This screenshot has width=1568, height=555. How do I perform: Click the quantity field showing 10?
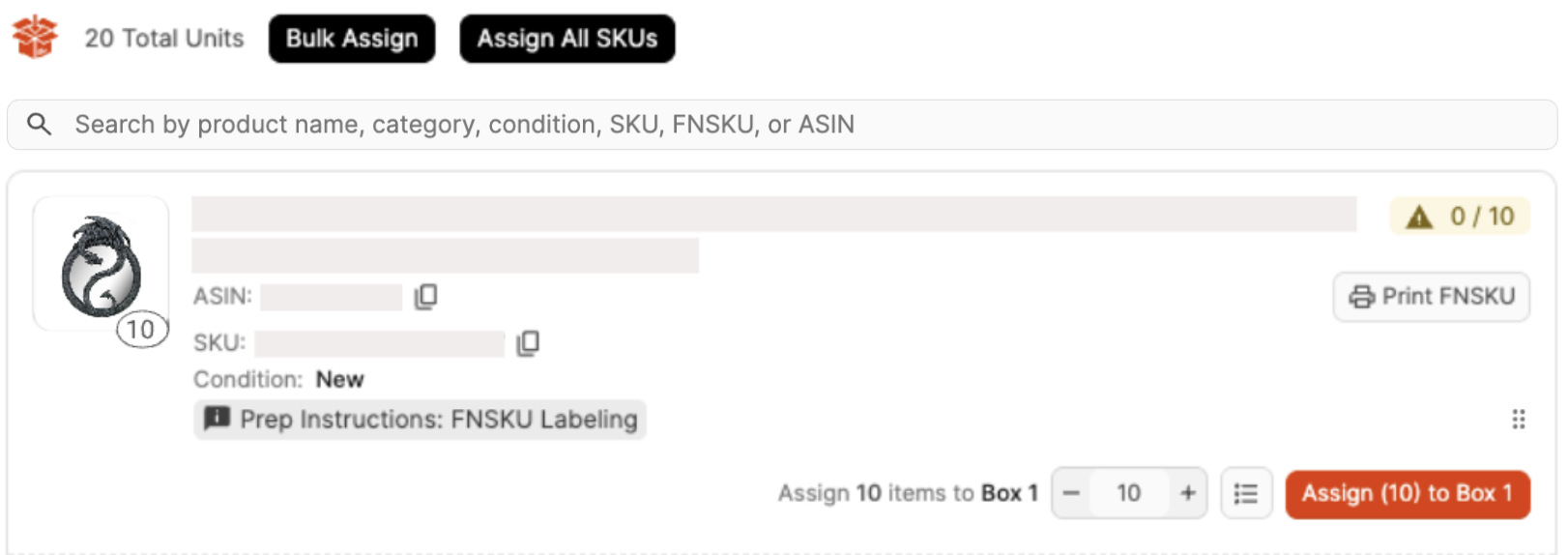(x=1129, y=493)
